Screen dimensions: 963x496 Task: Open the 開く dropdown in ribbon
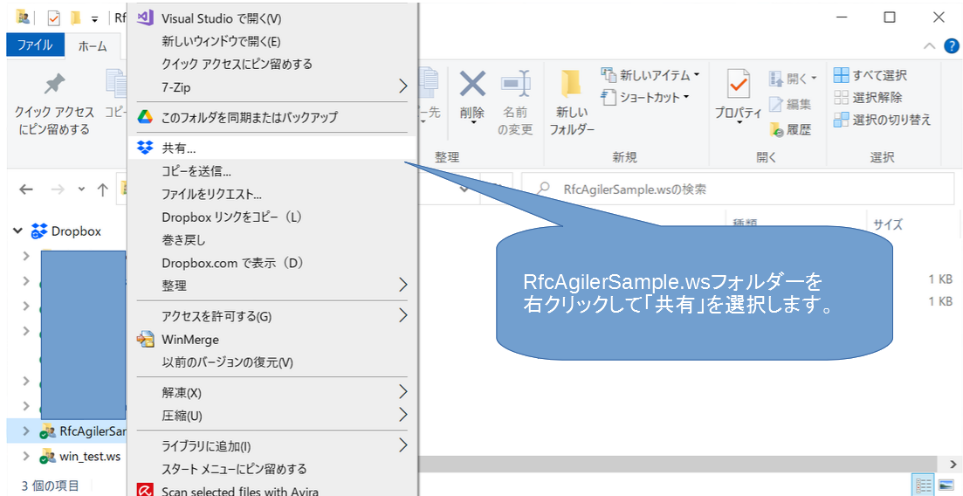point(793,79)
